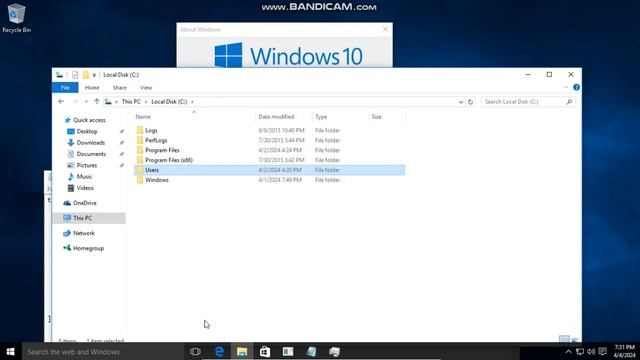Open Desktop in the navigation pane
The width and height of the screenshot is (640, 360).
[87, 131]
